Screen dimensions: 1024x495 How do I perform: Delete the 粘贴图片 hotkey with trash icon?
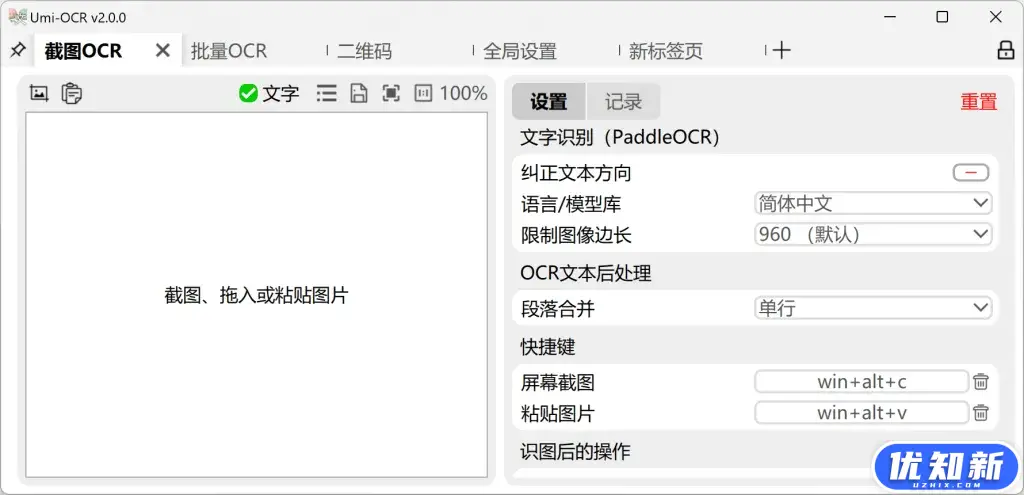[981, 413]
